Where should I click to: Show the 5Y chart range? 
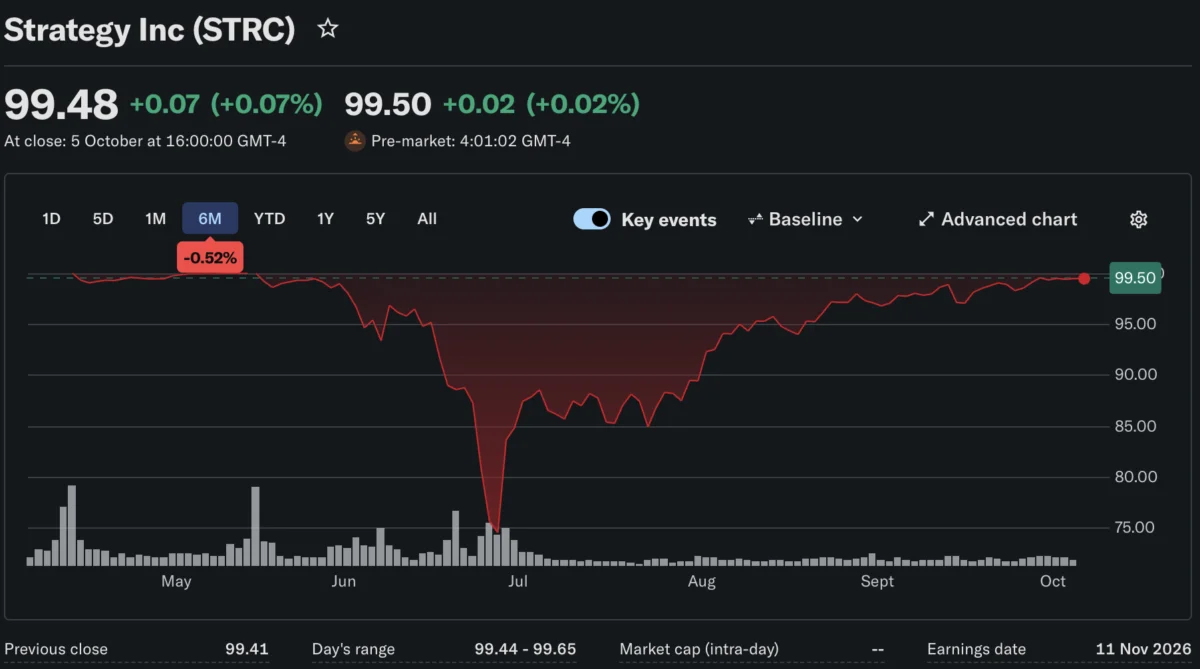(x=375, y=219)
